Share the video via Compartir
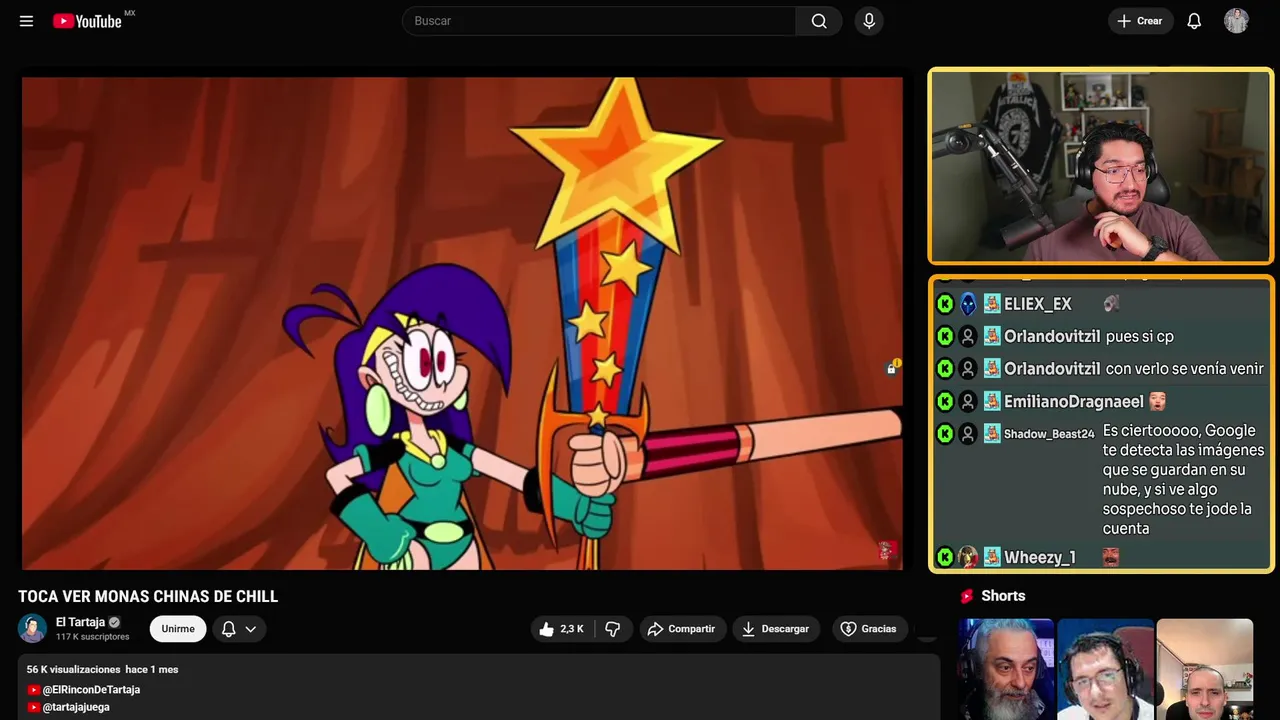 point(681,629)
